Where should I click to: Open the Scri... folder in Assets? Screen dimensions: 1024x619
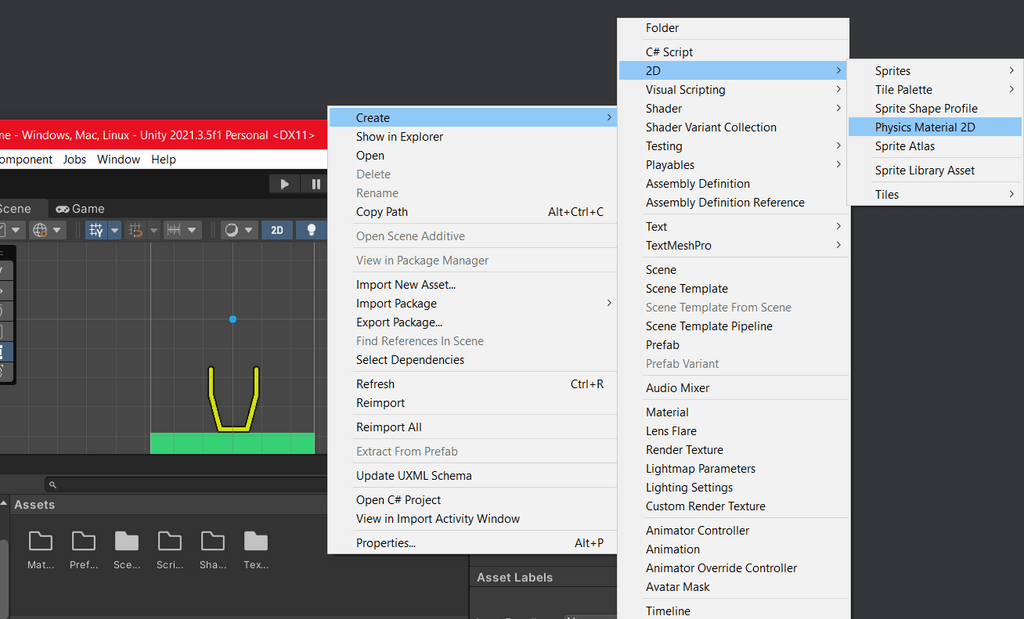[170, 550]
